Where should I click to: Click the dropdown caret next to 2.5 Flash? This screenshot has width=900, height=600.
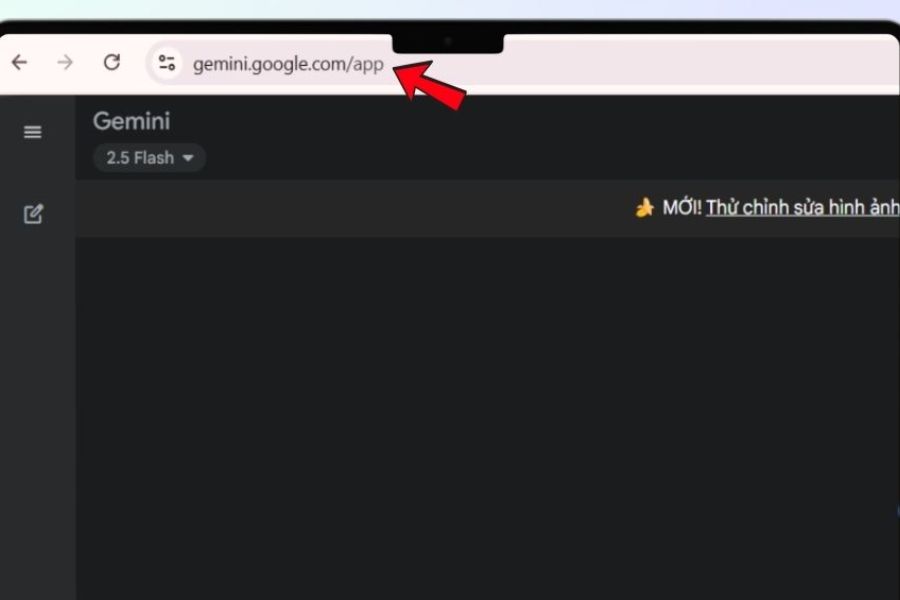188,158
